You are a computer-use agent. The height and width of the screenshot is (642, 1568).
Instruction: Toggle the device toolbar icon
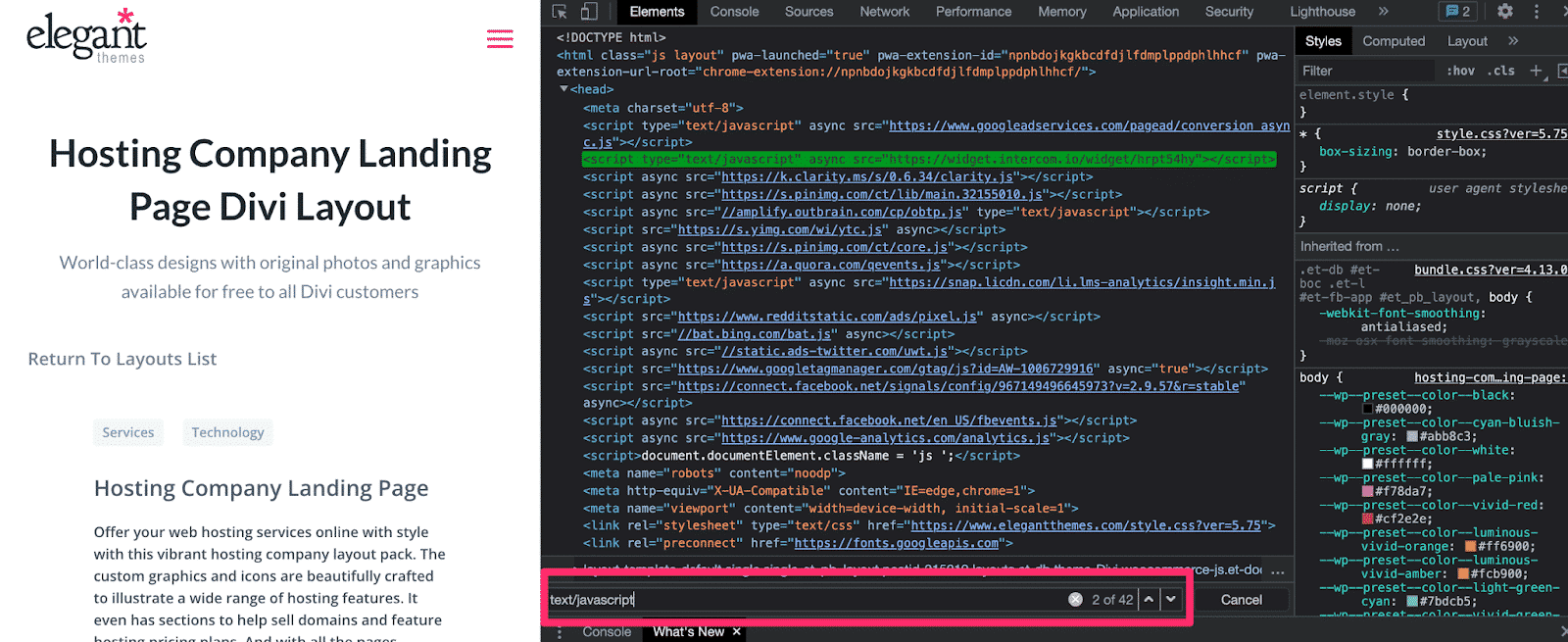click(x=589, y=12)
